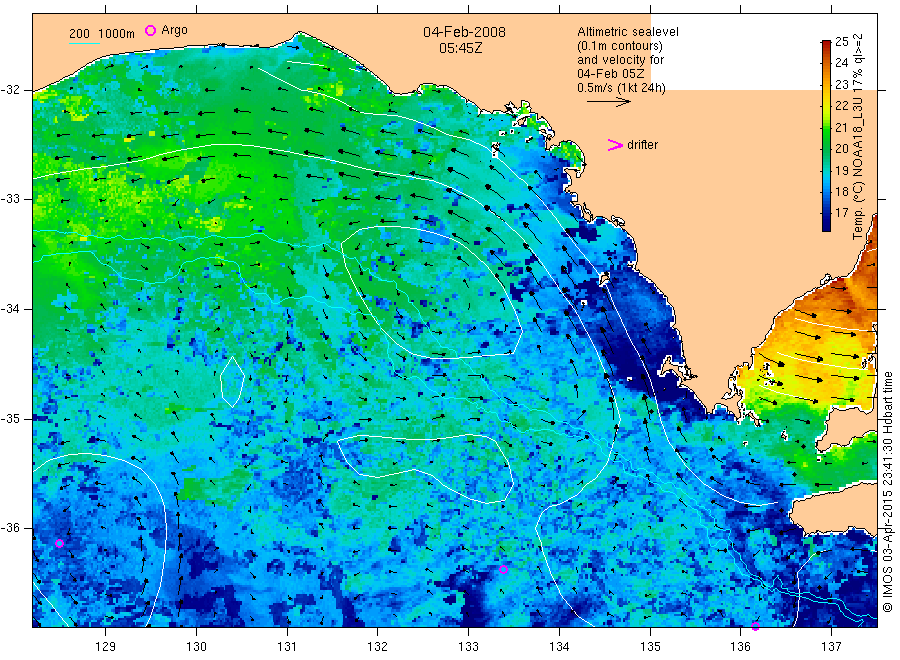900x660 pixels.
Task: Click the longitude label 131
Action: click(287, 647)
